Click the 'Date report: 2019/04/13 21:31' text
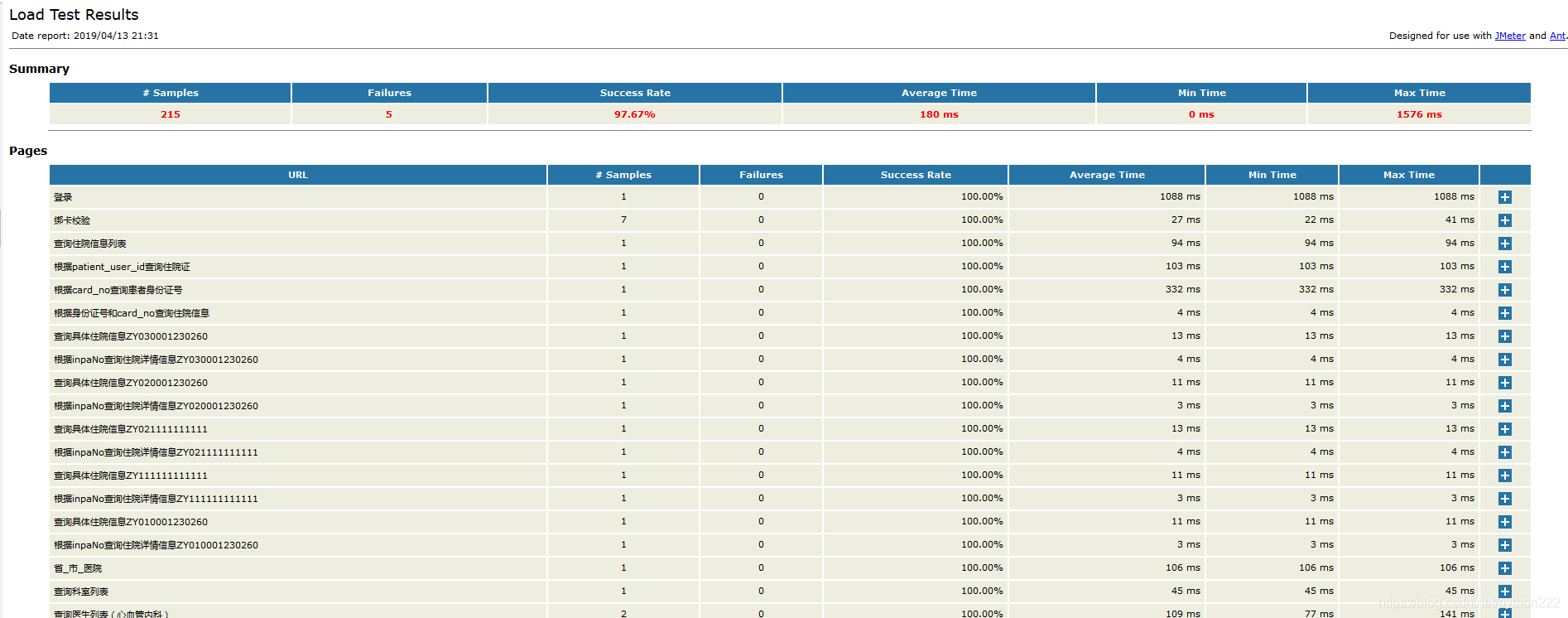The width and height of the screenshot is (1568, 618). coord(85,36)
